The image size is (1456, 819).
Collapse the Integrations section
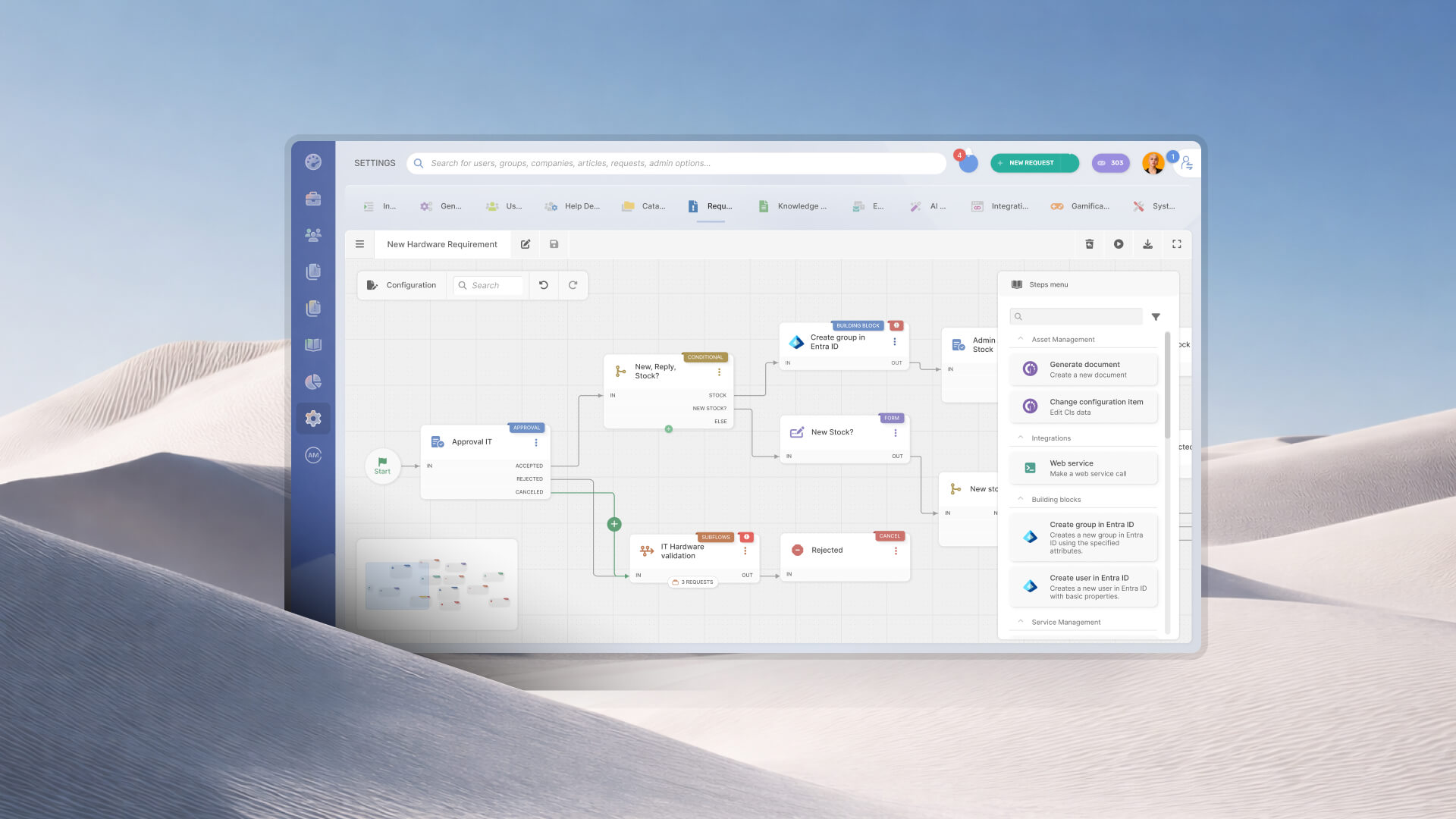click(x=1021, y=438)
